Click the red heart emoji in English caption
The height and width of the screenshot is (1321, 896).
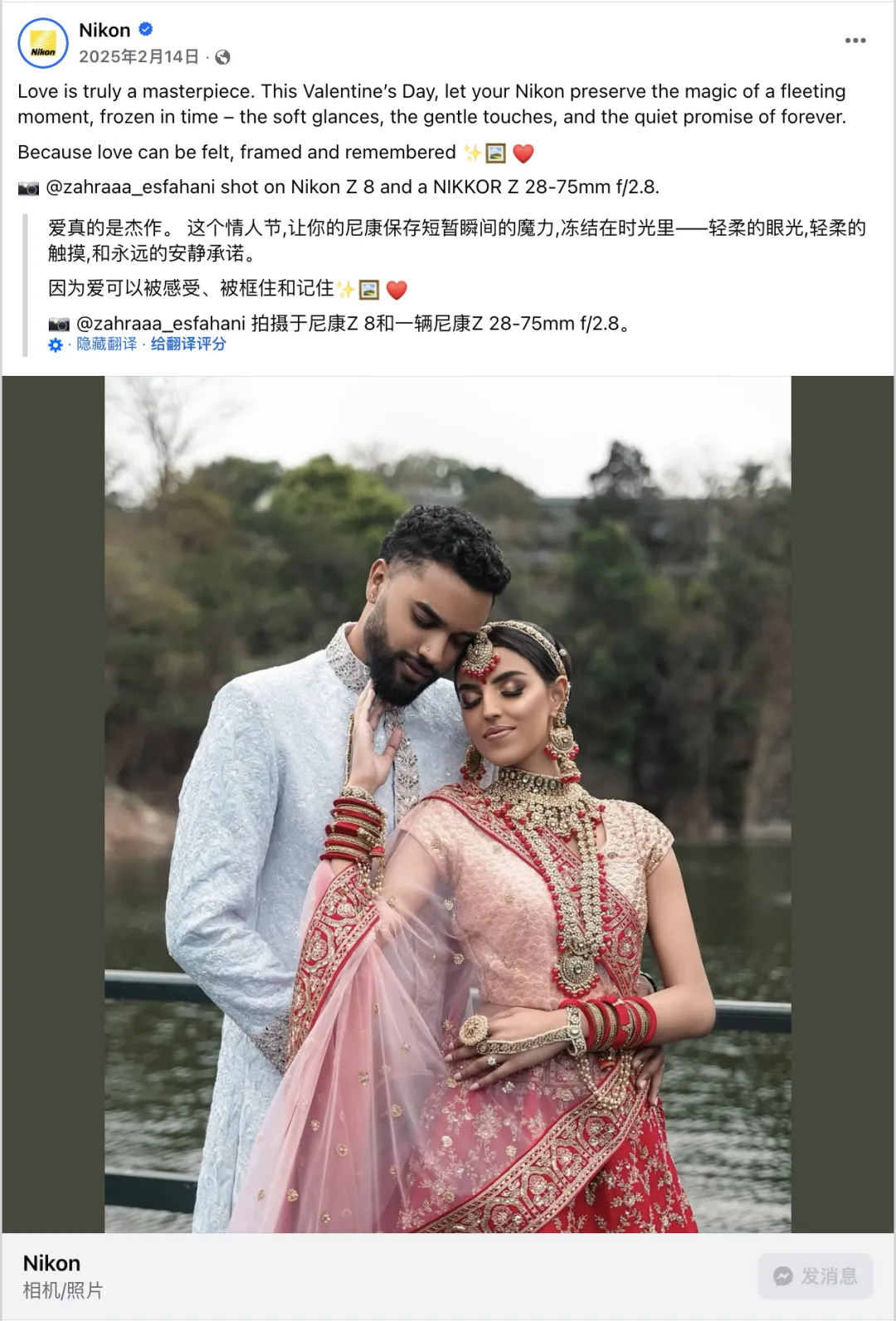[x=523, y=154]
